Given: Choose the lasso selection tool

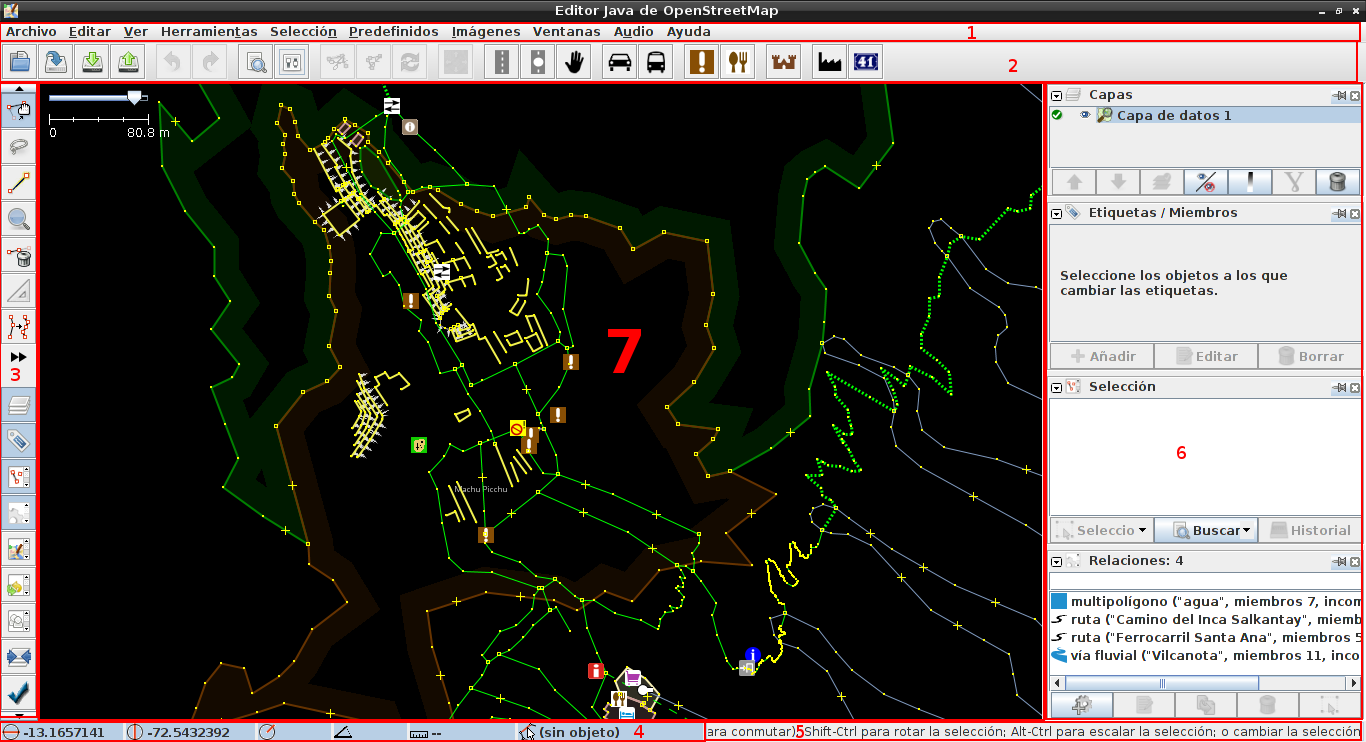Looking at the screenshot, I should point(19,146).
